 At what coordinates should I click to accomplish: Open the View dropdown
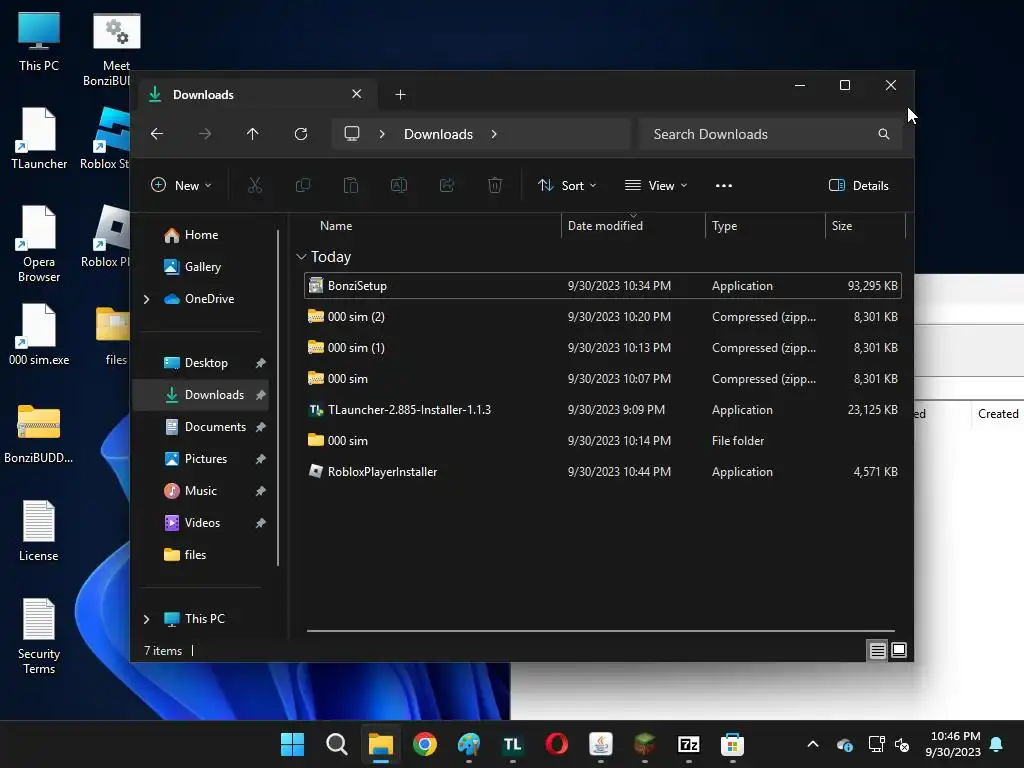[x=656, y=185]
